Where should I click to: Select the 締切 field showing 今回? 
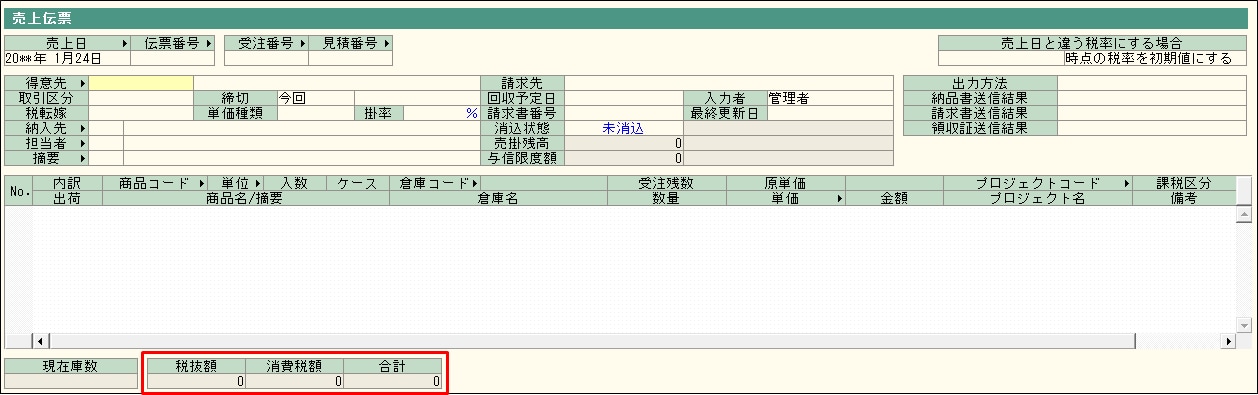tap(315, 98)
